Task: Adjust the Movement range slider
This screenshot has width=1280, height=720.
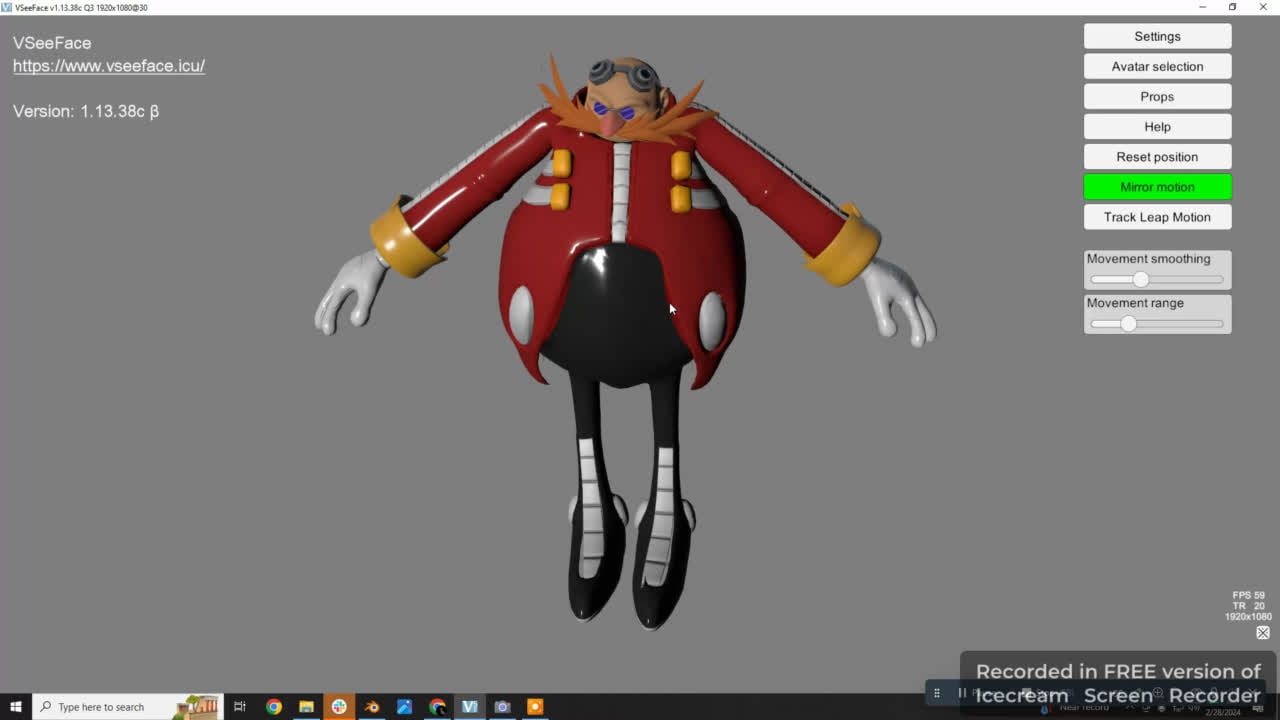Action: click(1157, 324)
